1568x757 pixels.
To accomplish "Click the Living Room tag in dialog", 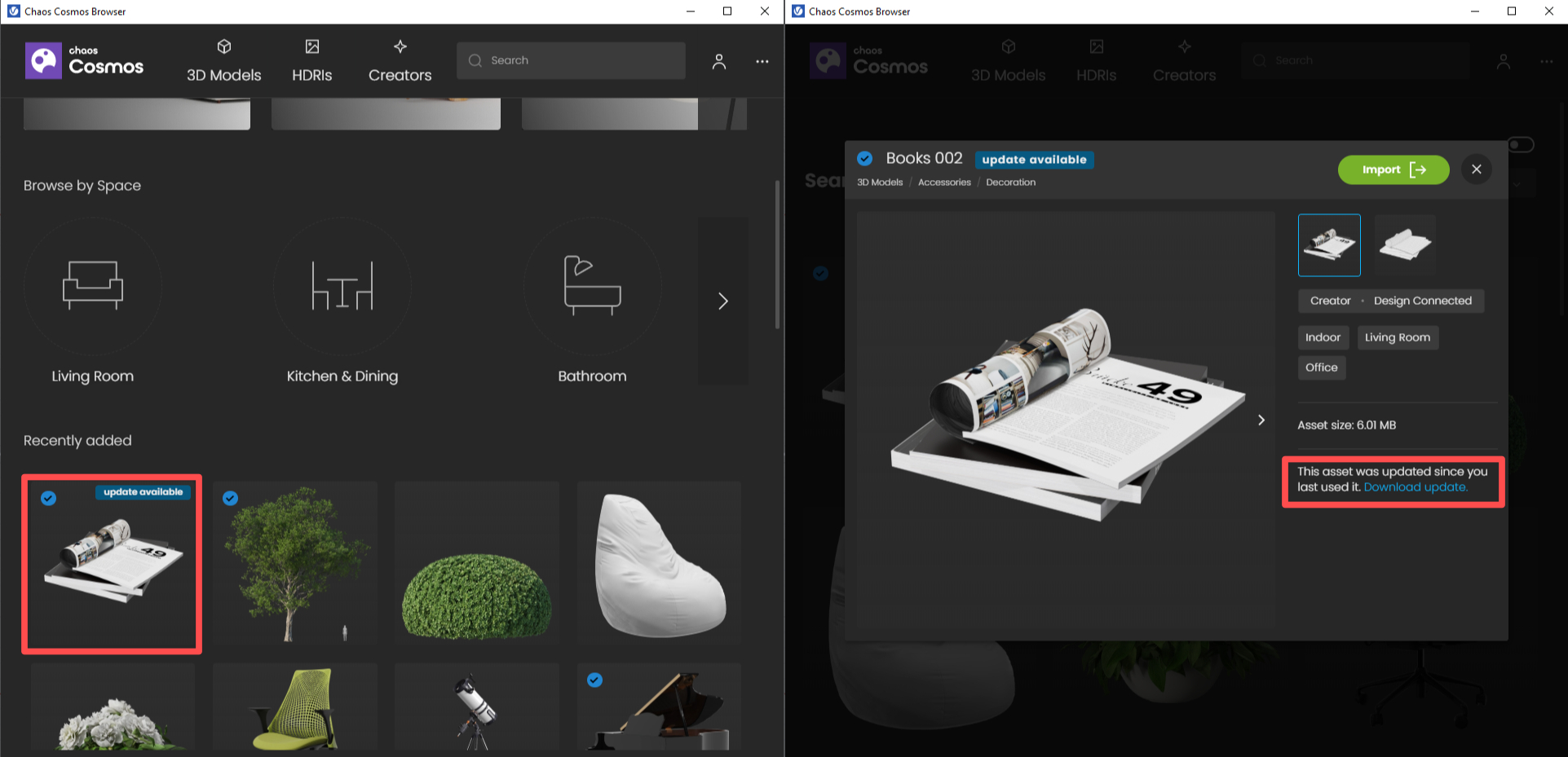I will coord(1398,337).
